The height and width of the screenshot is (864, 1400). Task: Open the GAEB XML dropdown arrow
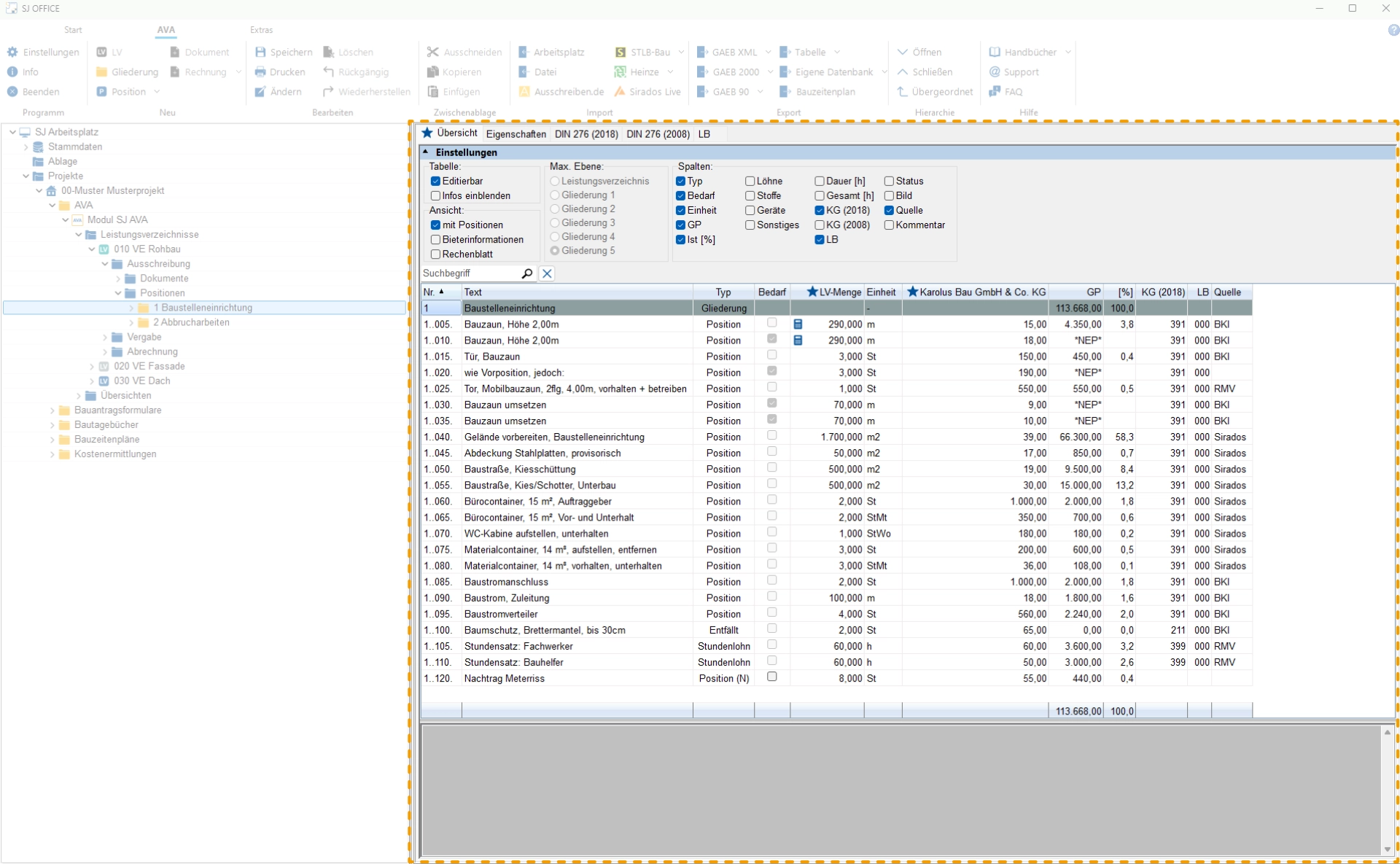click(768, 52)
